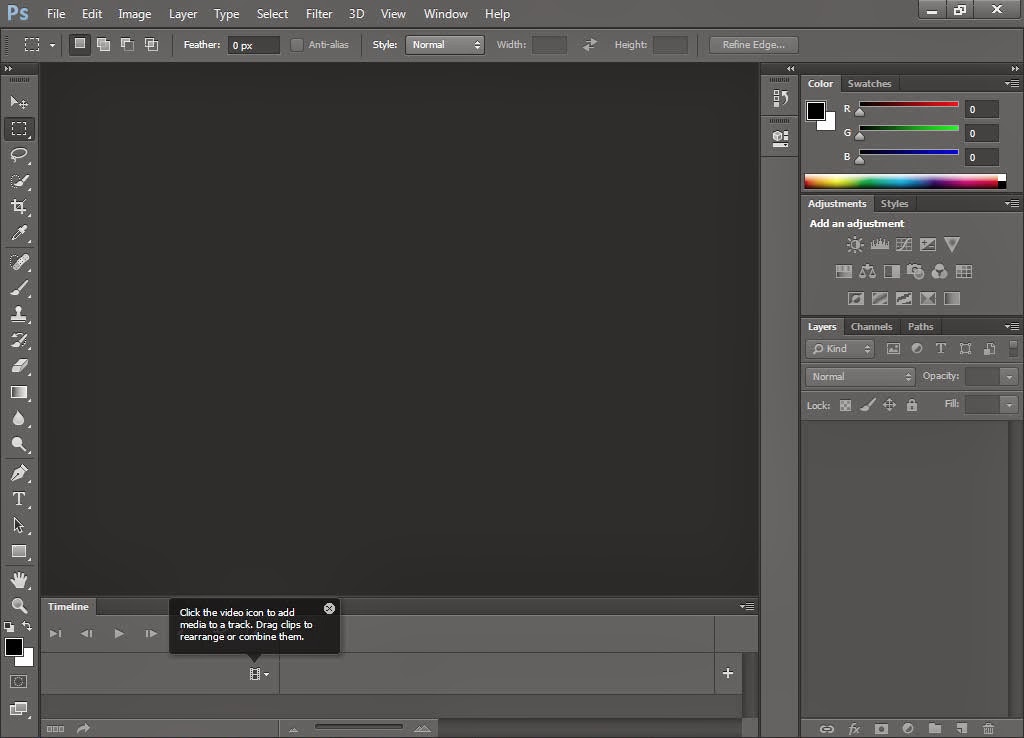Click the color spectrum ramp
The height and width of the screenshot is (738, 1024).
click(900, 182)
